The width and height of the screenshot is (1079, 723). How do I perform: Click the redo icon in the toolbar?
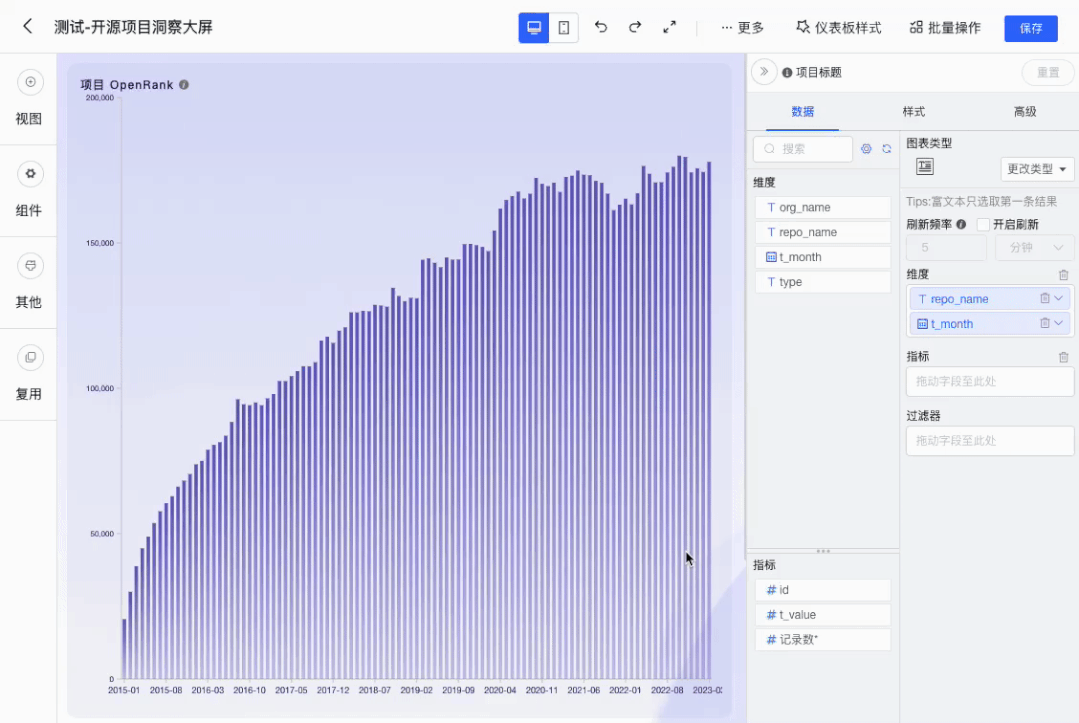[x=635, y=27]
